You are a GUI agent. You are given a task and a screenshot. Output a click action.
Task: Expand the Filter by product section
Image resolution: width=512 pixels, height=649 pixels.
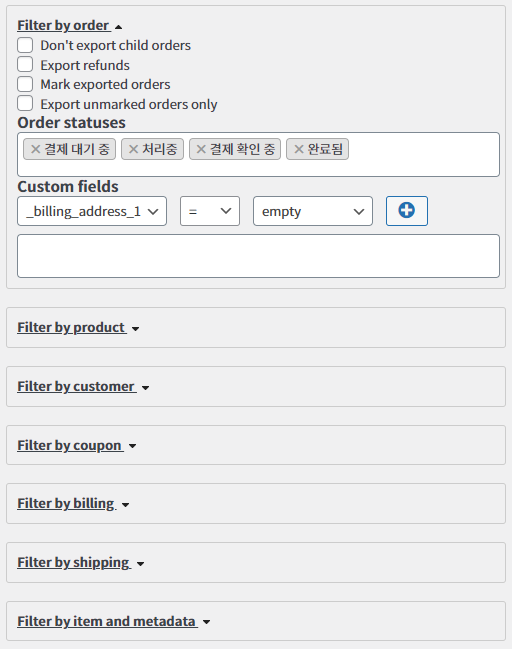click(78, 327)
